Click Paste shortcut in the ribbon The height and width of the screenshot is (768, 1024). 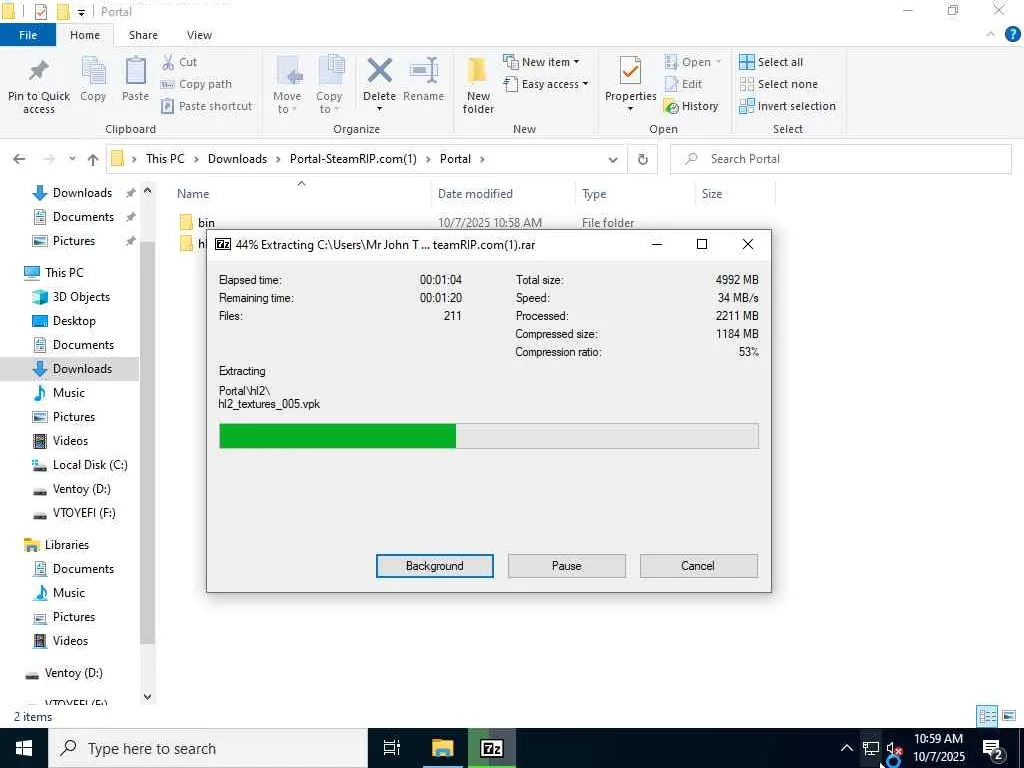(206, 106)
